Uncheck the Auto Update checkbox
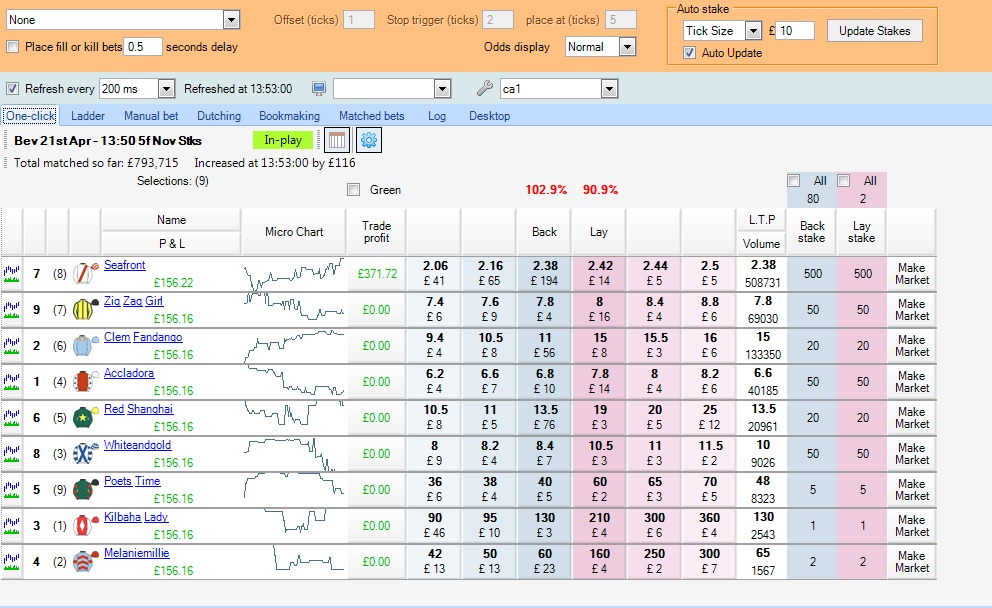The height and width of the screenshot is (608, 992). coord(689,53)
